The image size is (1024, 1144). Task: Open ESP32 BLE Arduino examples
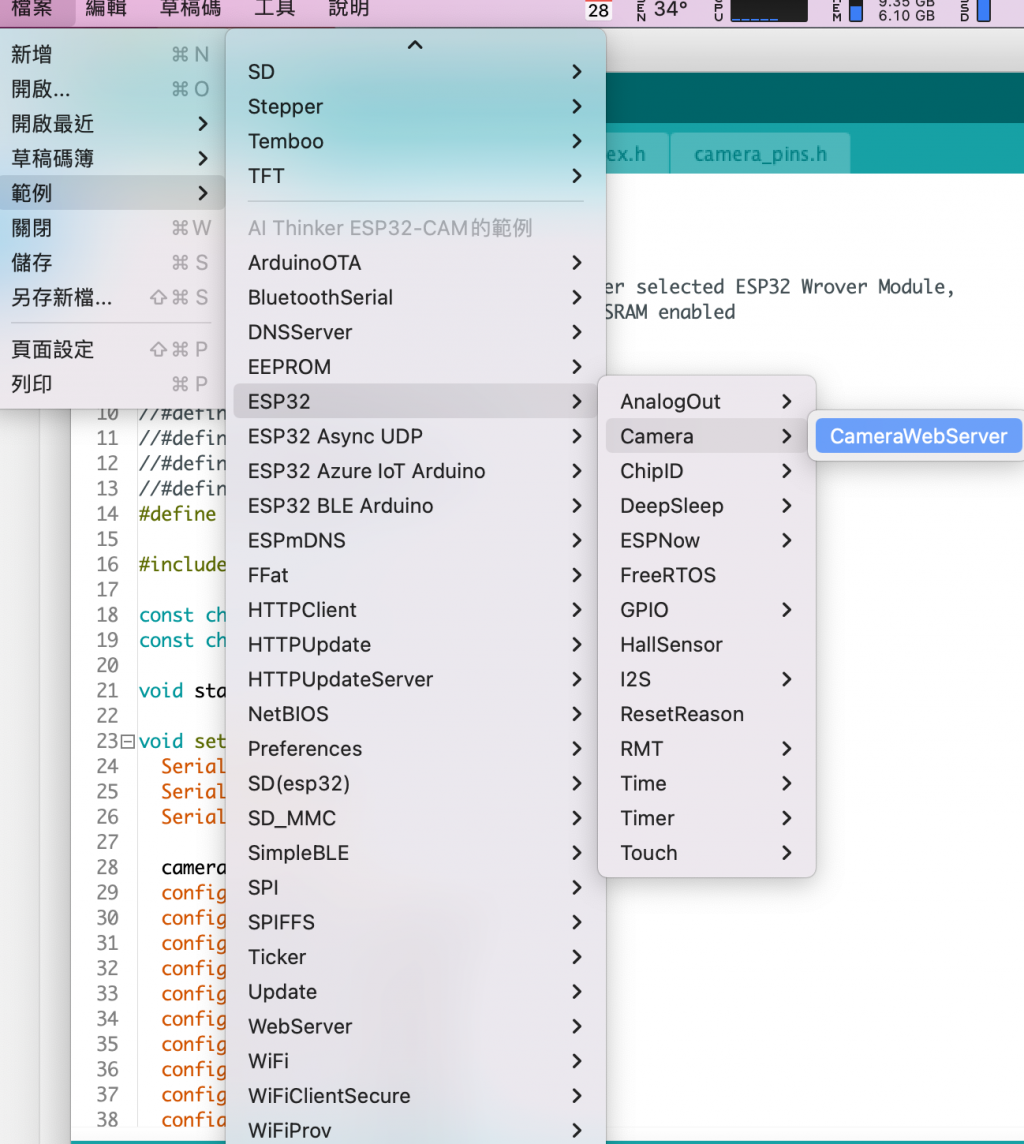[x=416, y=506]
